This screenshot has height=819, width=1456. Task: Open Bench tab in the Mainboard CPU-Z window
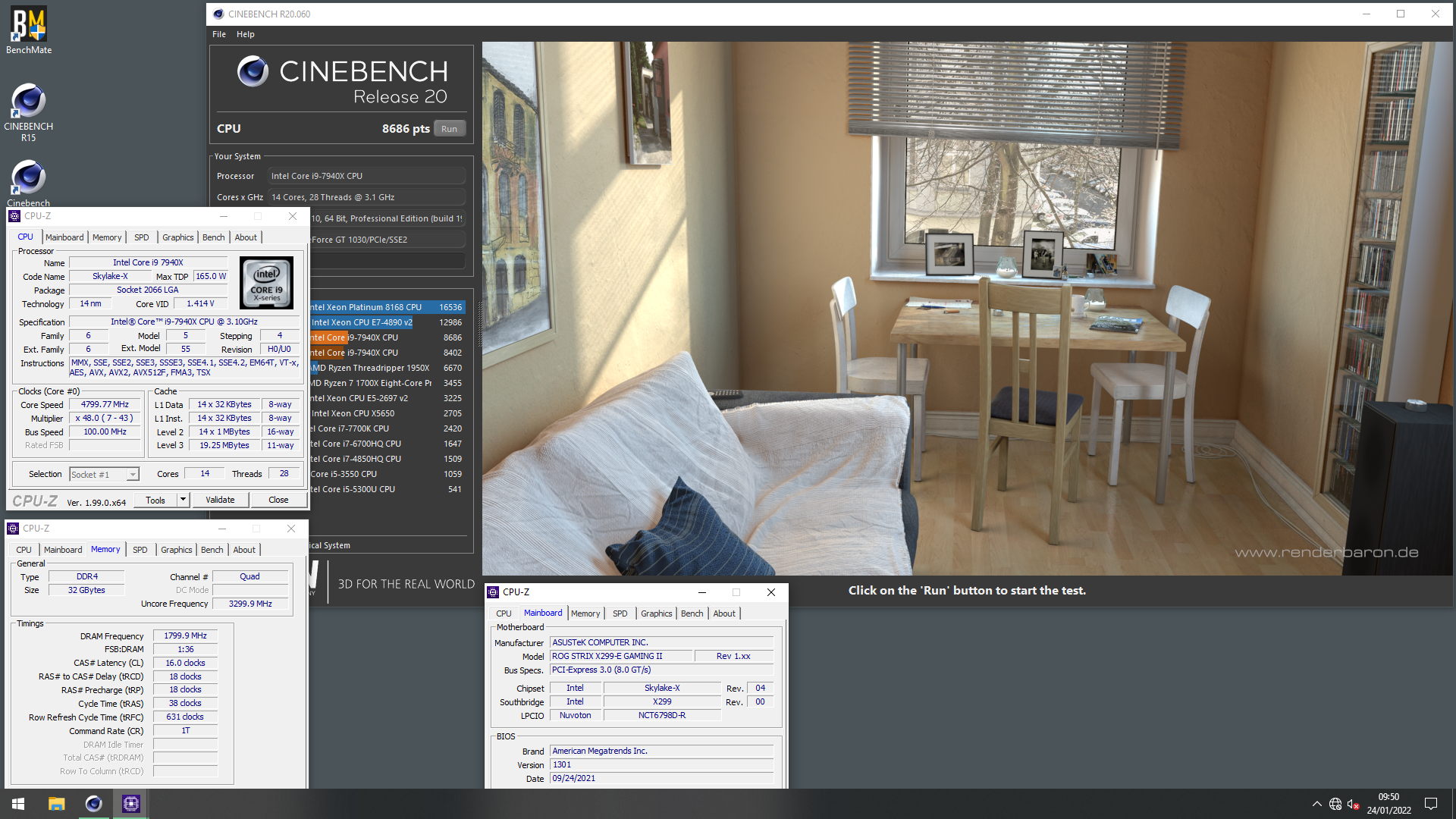(692, 613)
